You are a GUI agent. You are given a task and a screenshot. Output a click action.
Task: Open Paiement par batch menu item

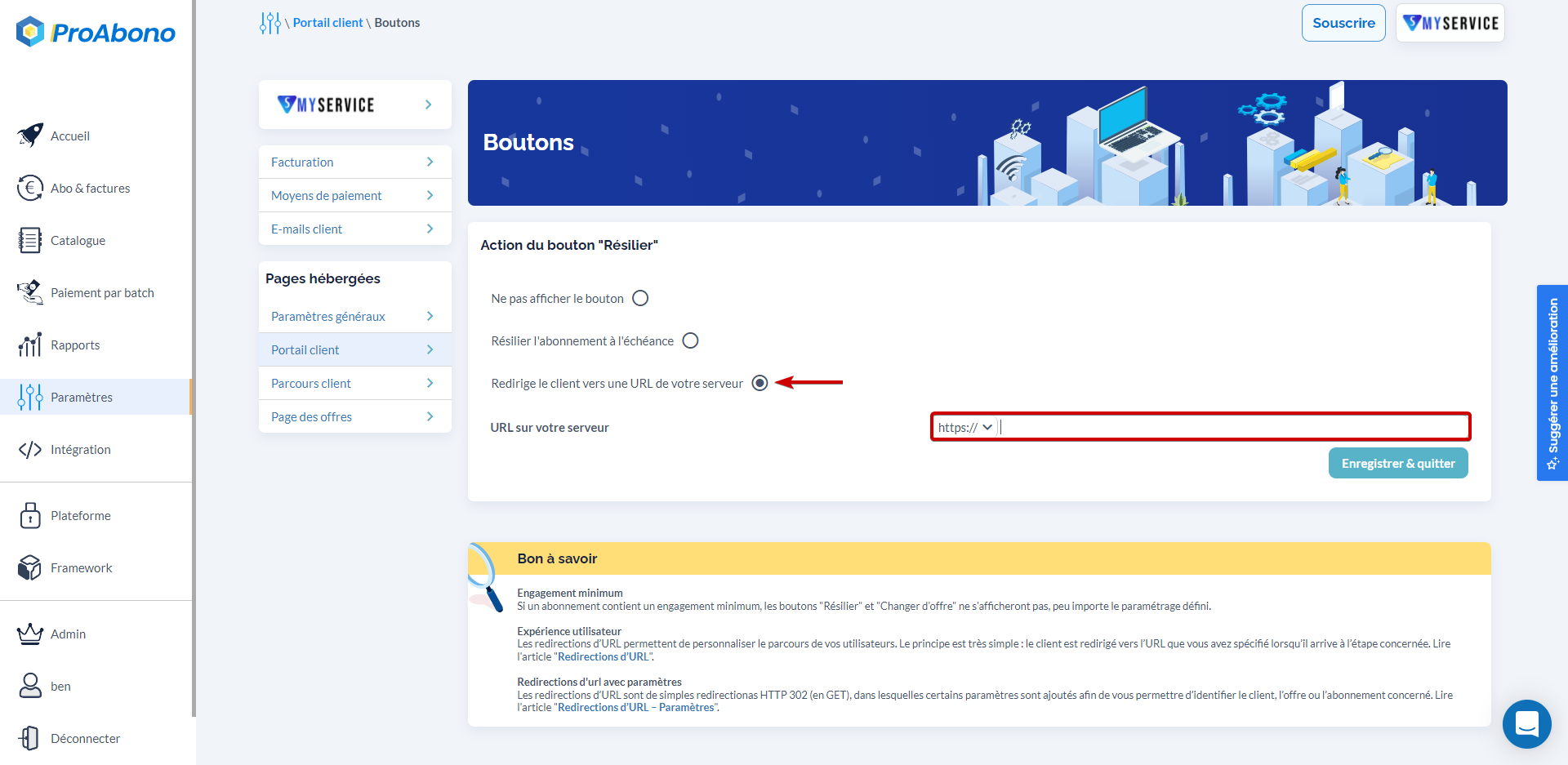(102, 292)
